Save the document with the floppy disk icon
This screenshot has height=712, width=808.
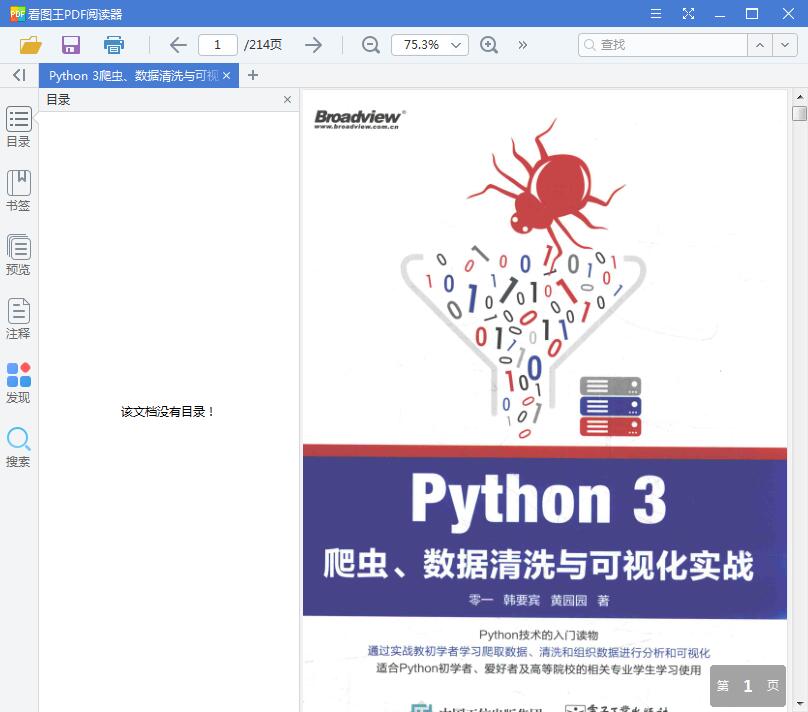click(71, 45)
